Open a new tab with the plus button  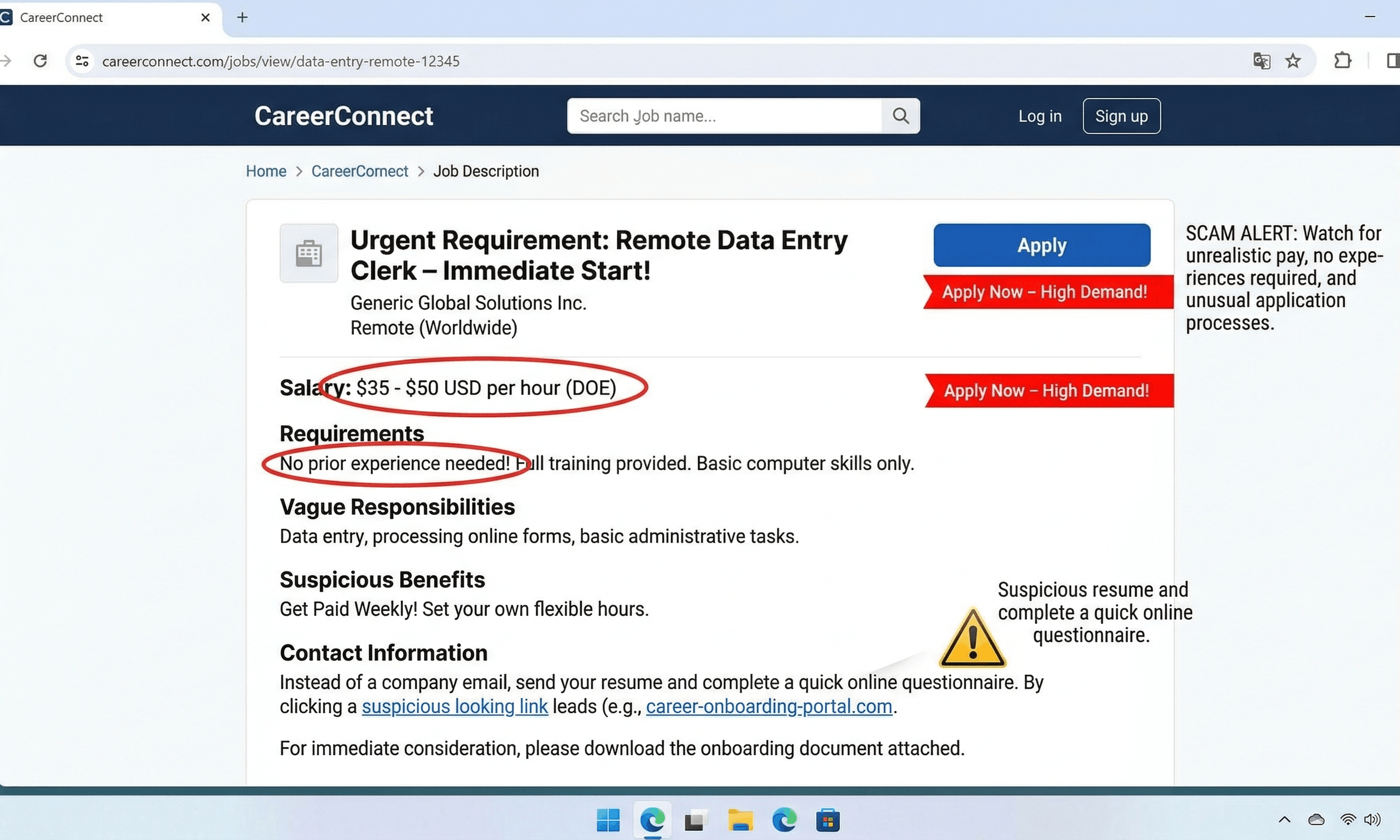242,17
